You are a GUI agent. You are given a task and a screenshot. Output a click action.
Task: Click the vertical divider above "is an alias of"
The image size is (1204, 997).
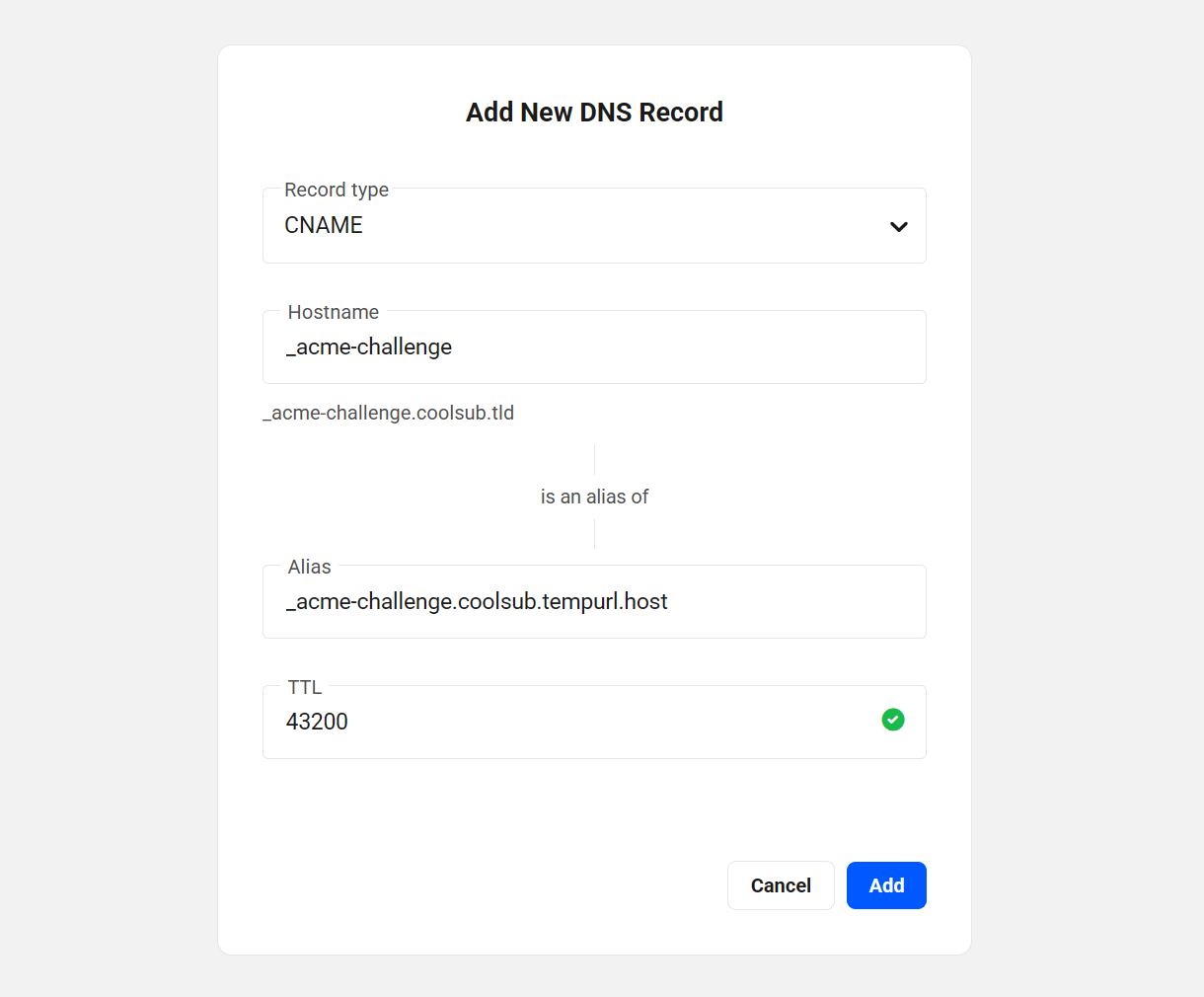click(594, 459)
